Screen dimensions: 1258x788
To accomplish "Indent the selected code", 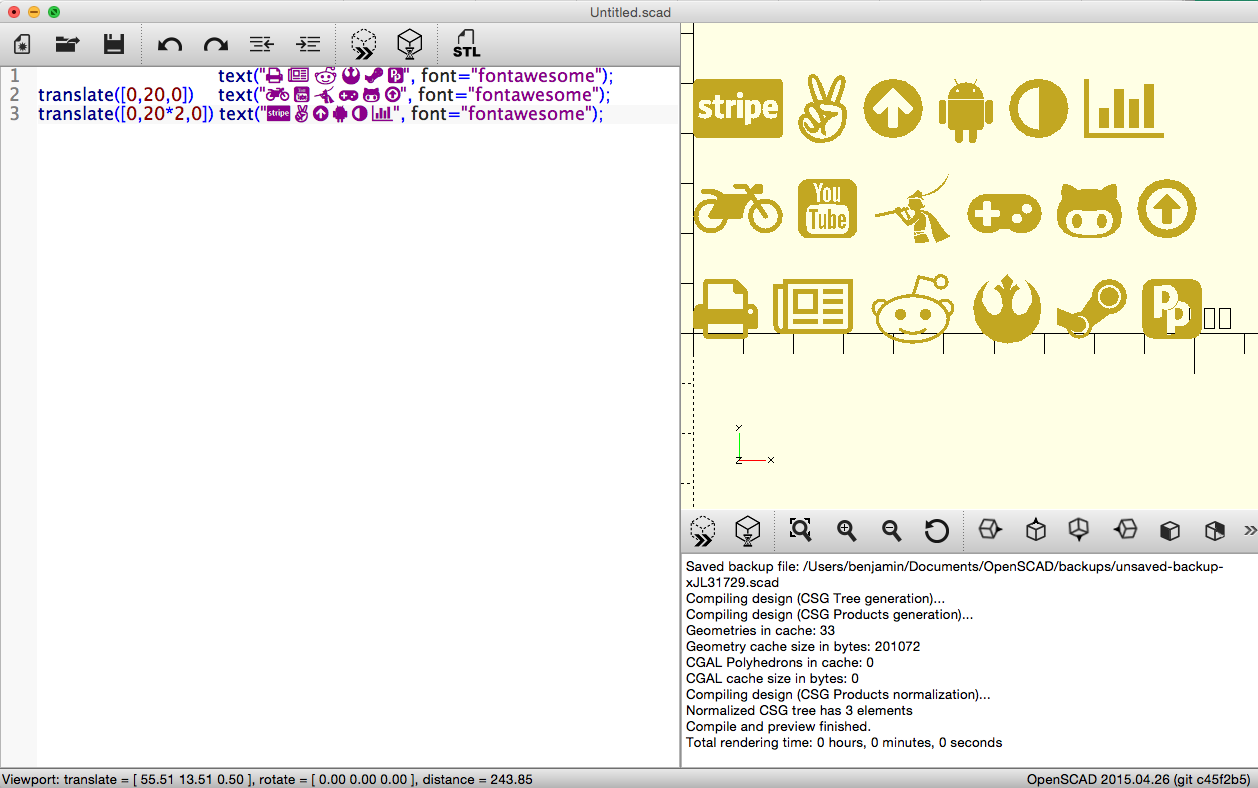I will tap(308, 44).
